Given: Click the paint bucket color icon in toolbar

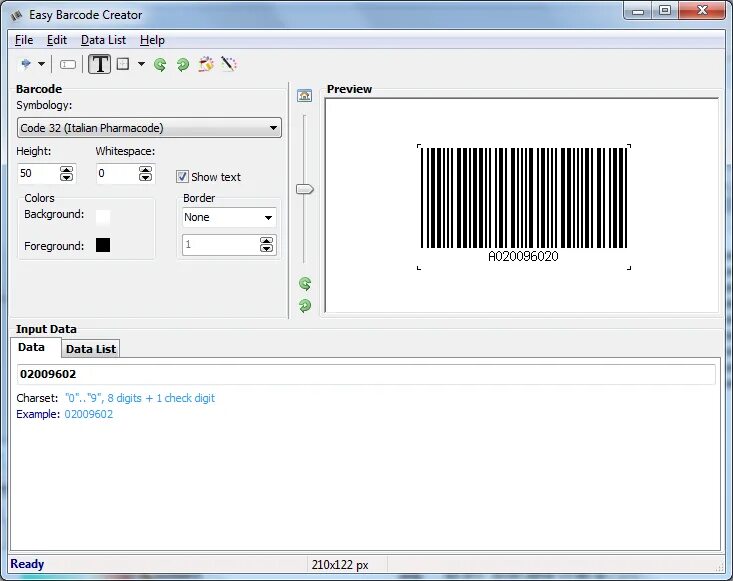Looking at the screenshot, I should 206,64.
